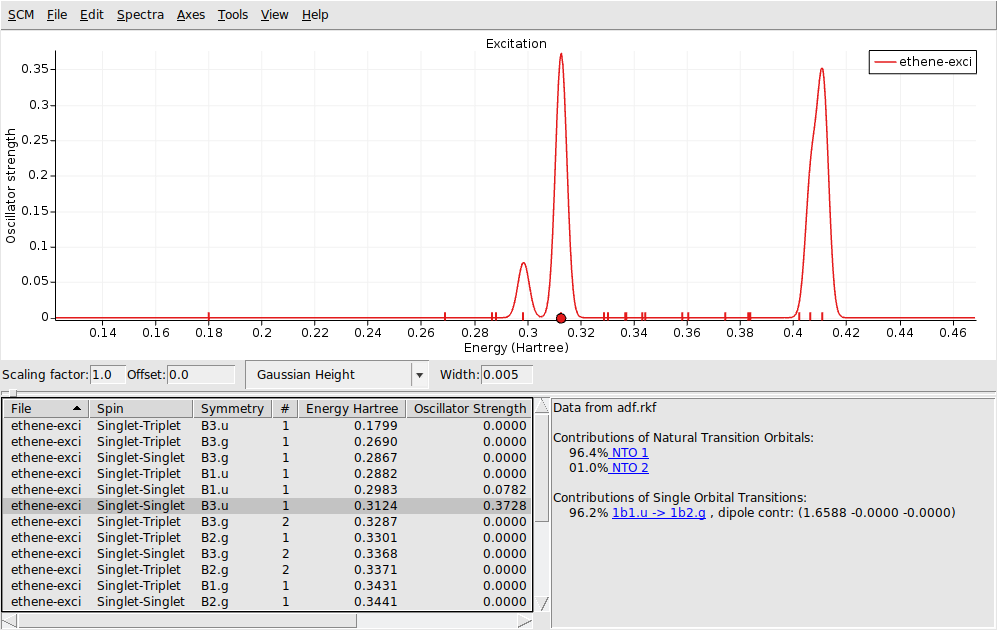The height and width of the screenshot is (630, 997).
Task: Click the Offset input field
Action: (x=200, y=374)
